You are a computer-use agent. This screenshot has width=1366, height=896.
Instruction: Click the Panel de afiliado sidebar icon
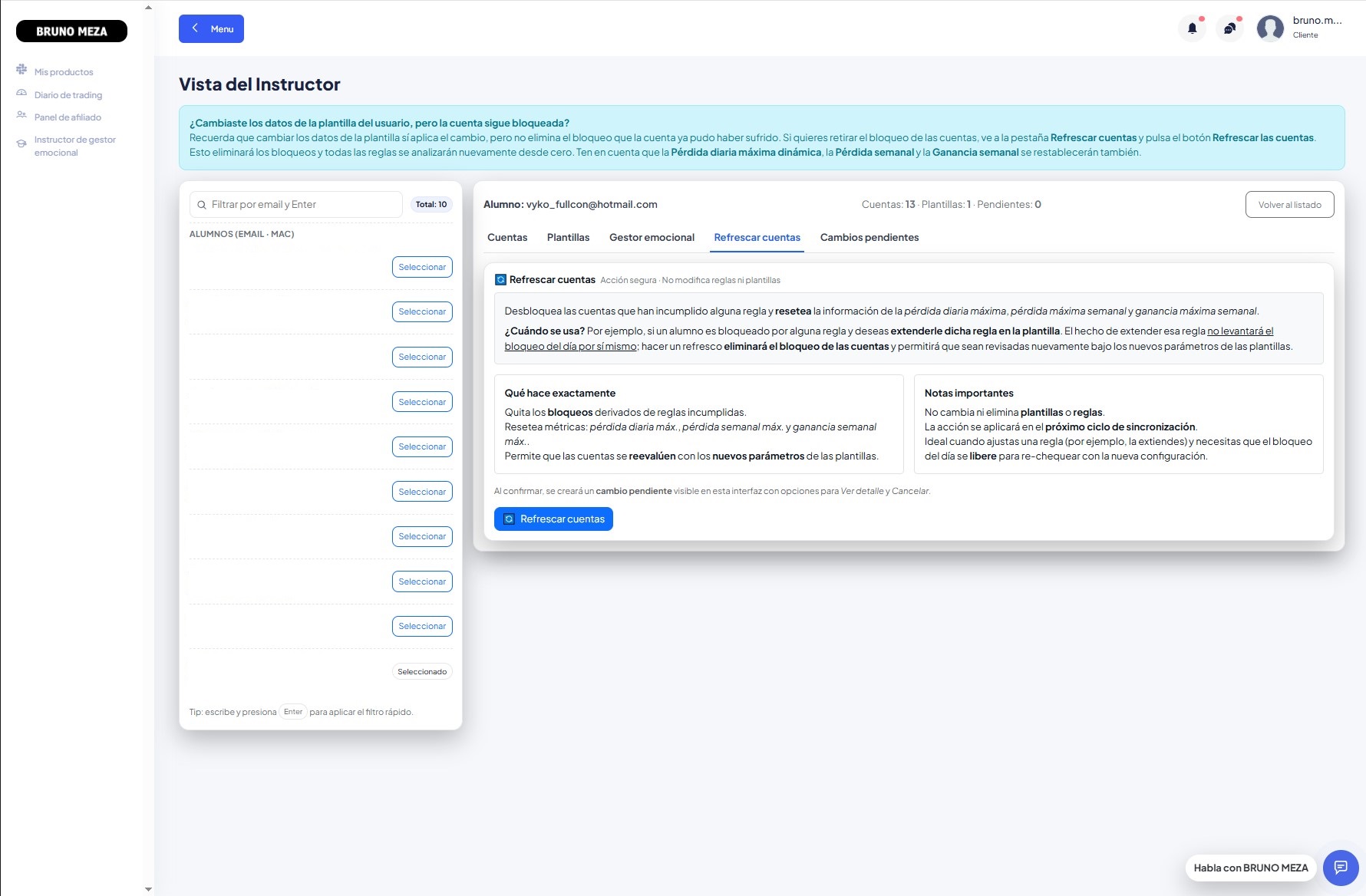point(21,116)
